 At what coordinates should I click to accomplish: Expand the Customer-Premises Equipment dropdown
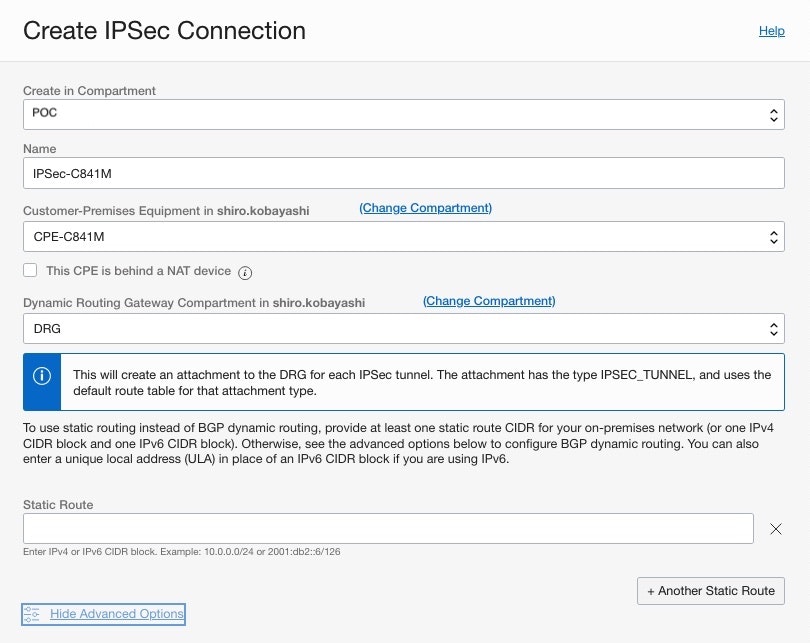[x=403, y=237]
